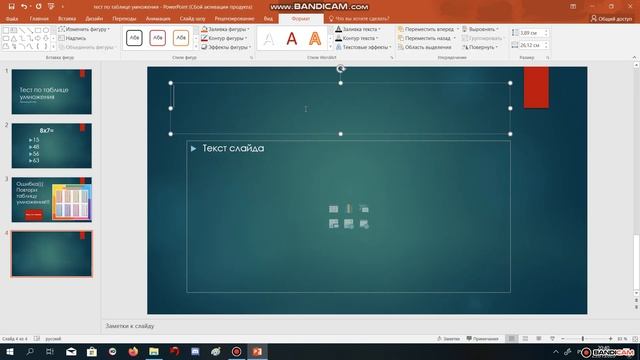Switch to the Переходы ribbon tab
The height and width of the screenshot is (360, 640).
tap(124, 19)
